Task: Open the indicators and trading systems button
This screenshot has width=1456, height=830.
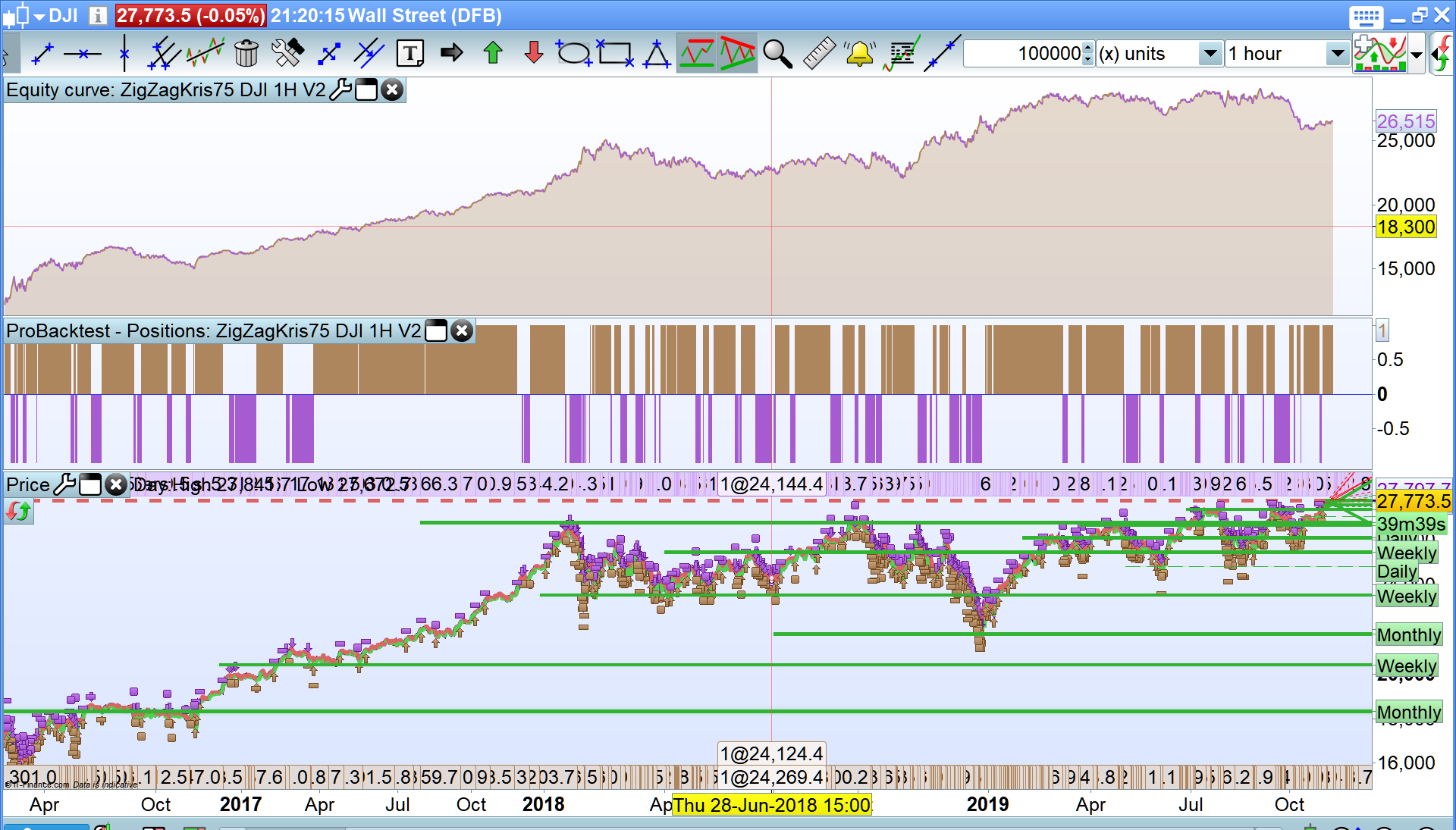Action: click(x=1380, y=54)
